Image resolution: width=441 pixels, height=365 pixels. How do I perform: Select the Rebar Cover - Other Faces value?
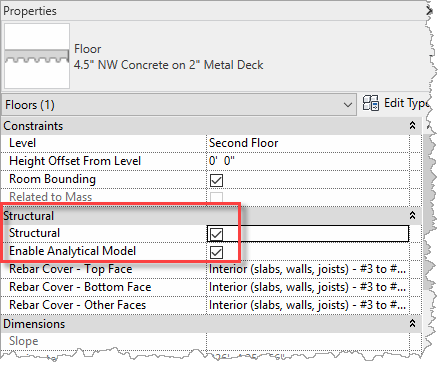[x=307, y=305]
